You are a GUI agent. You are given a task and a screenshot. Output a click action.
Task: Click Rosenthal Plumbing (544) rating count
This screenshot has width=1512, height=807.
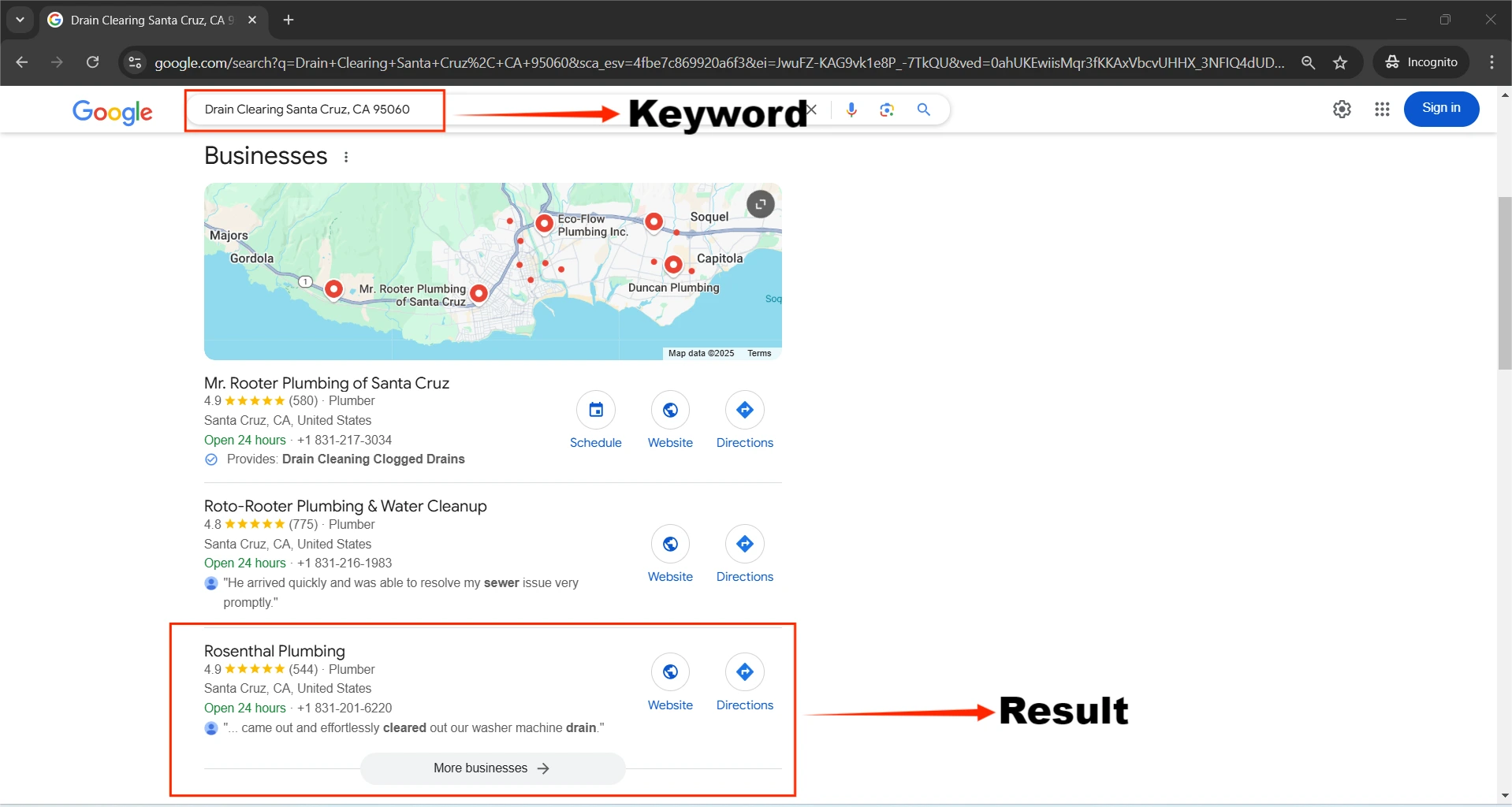tap(304, 669)
